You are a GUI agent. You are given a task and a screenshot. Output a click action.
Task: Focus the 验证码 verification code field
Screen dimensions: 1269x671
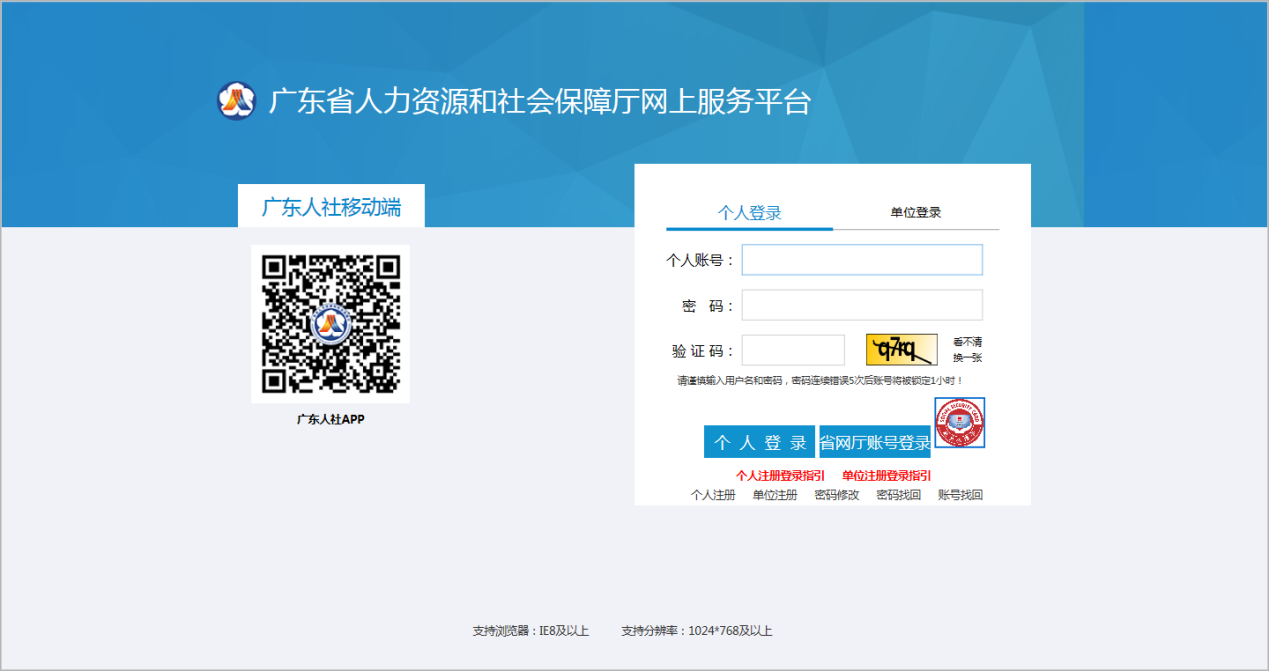pyautogui.click(x=793, y=350)
